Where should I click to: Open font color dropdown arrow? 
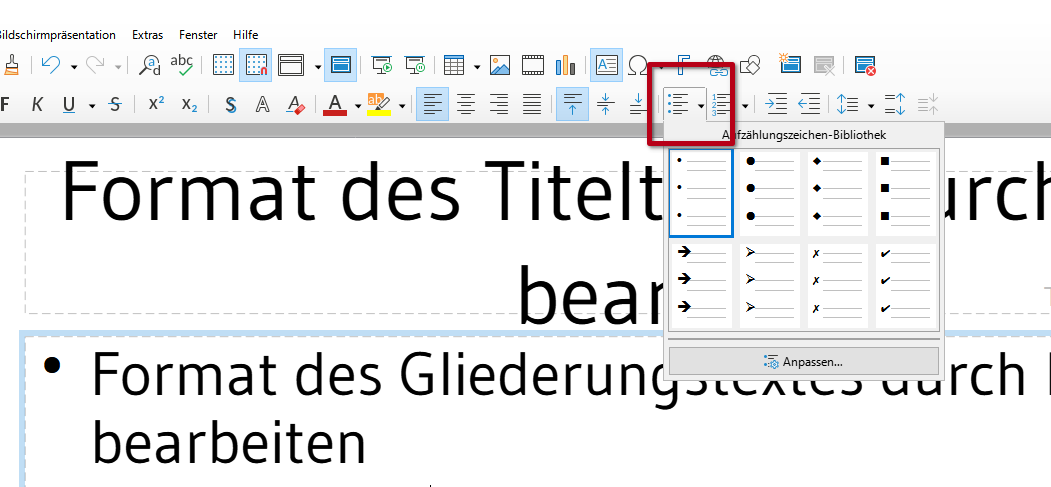point(358,105)
